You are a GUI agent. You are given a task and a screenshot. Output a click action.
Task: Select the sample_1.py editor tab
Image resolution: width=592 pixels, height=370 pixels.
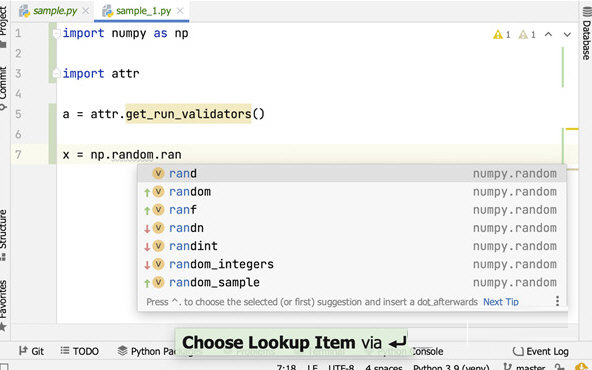(x=143, y=11)
